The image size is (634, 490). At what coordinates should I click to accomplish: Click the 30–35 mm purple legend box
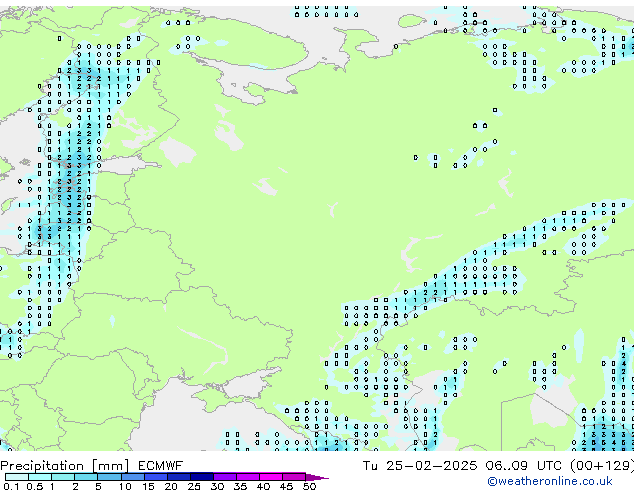click(225, 477)
